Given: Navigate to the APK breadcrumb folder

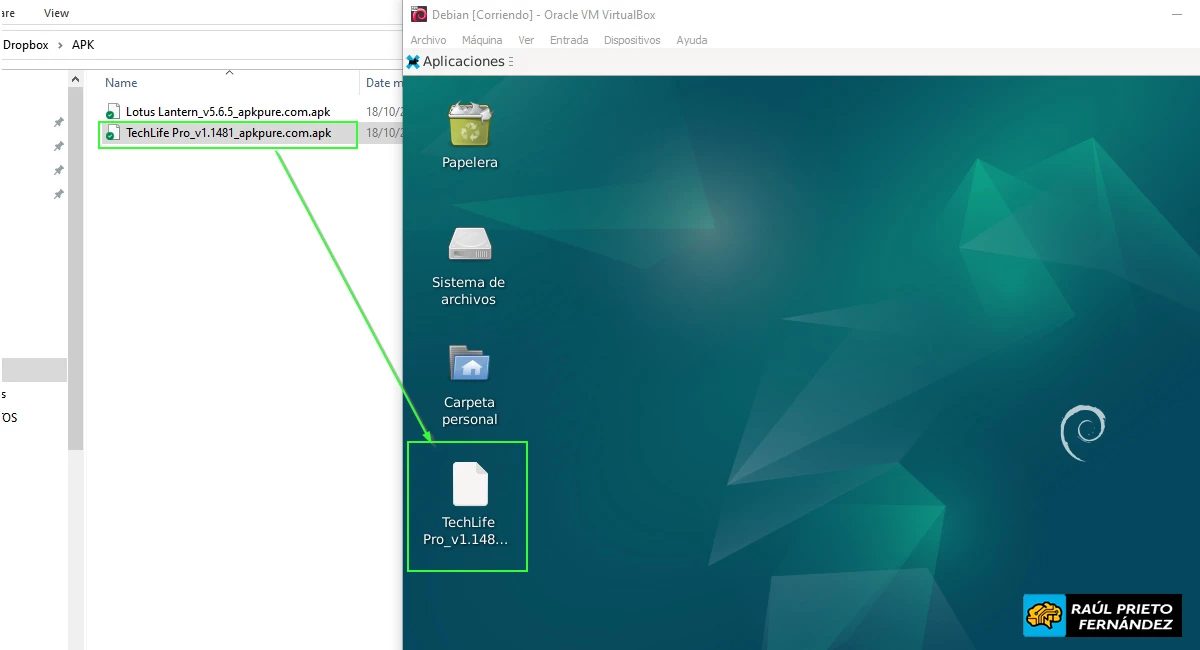Looking at the screenshot, I should pos(83,45).
